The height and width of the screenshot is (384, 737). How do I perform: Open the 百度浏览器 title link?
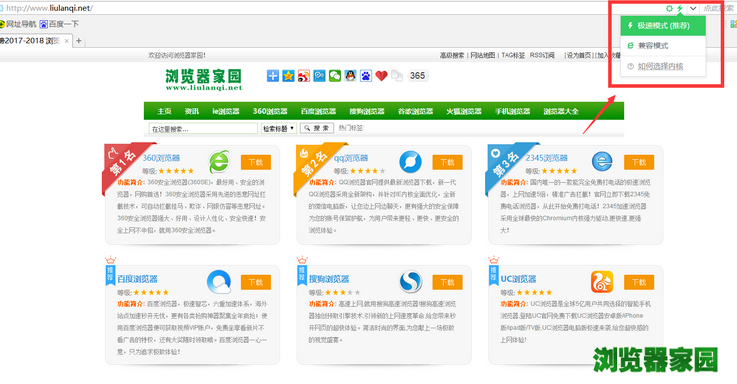[137, 279]
